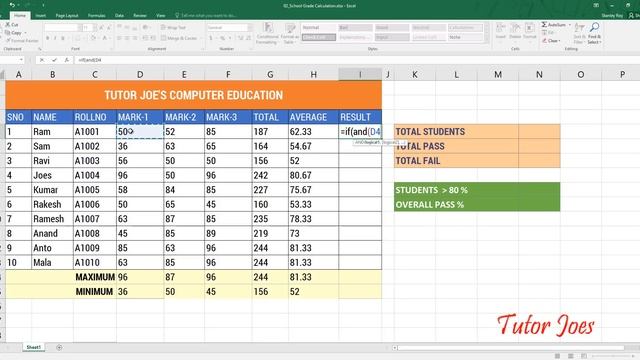Apply the Bad cell style
Screen dimensions: 640x360
click(355, 27)
